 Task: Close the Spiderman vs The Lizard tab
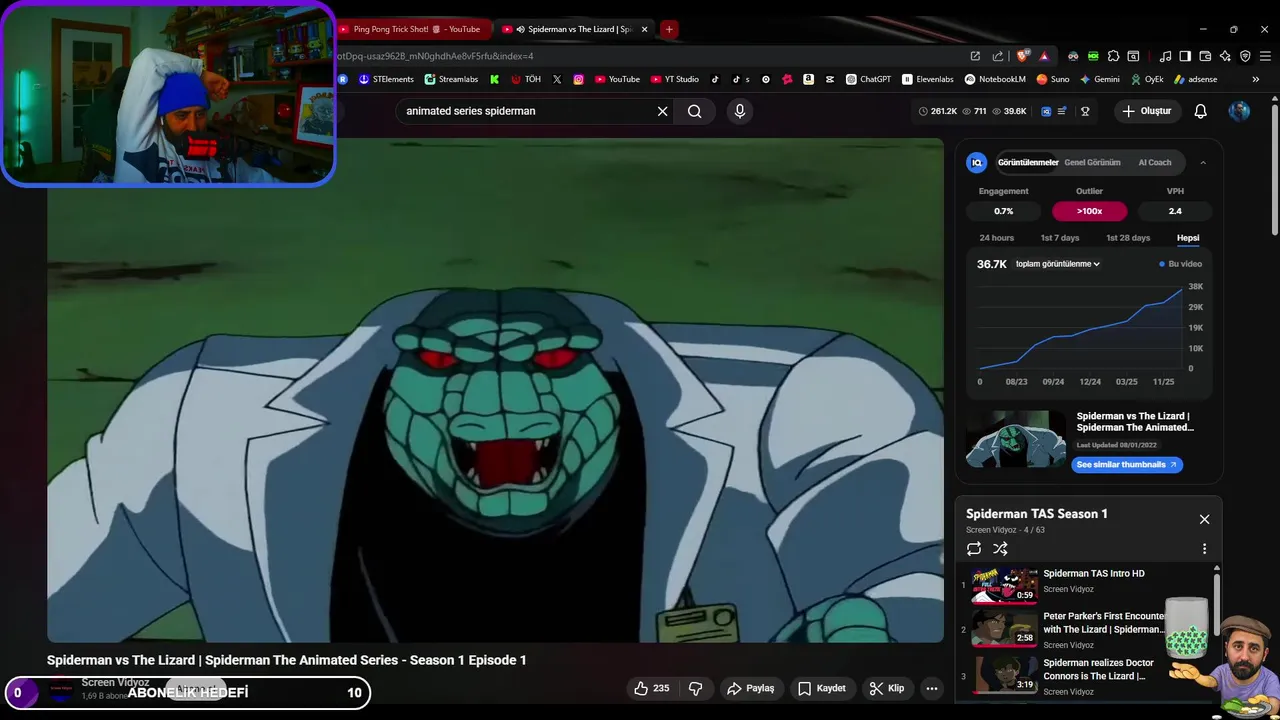coord(644,29)
